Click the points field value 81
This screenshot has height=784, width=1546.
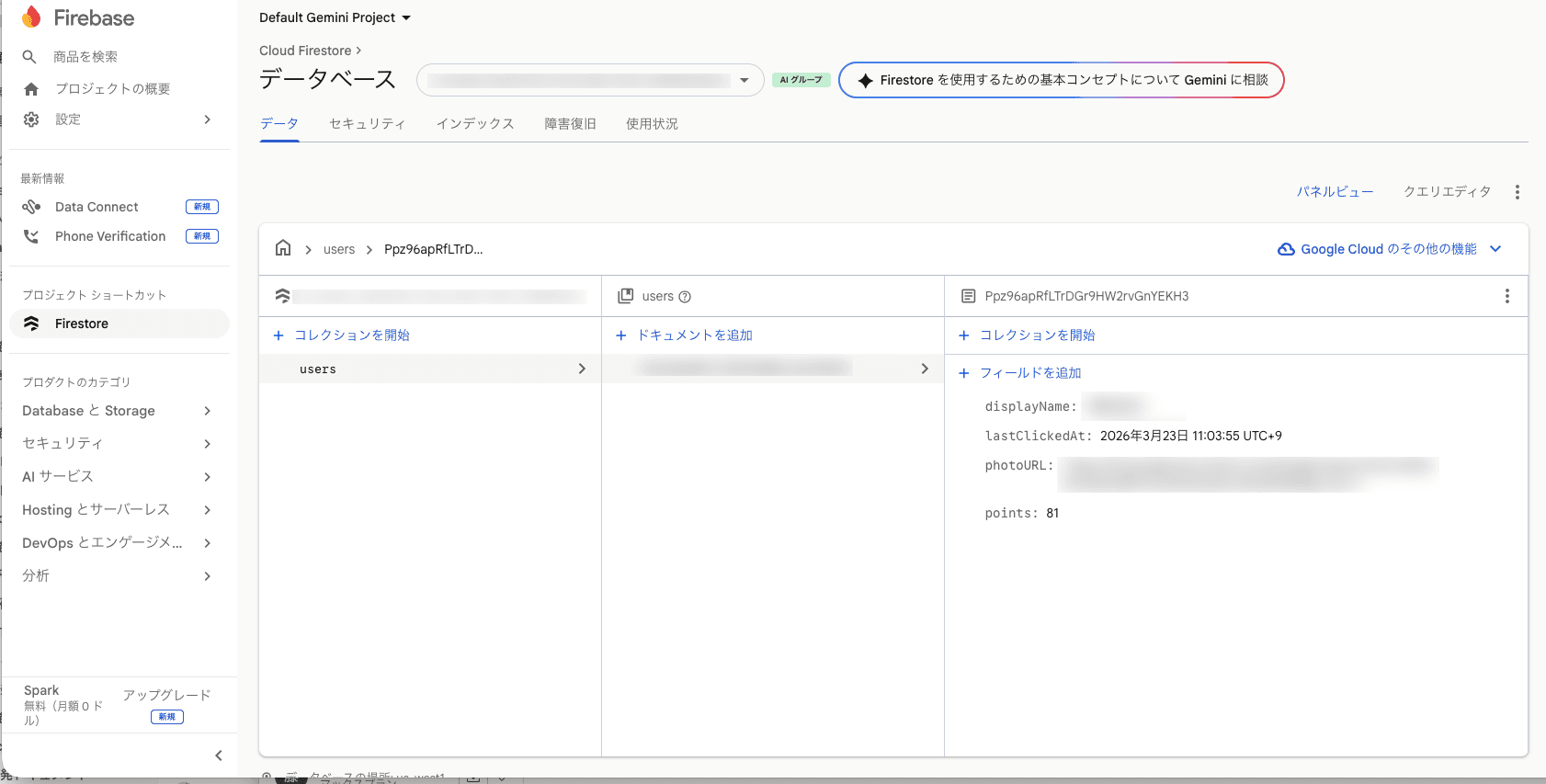coord(1052,513)
